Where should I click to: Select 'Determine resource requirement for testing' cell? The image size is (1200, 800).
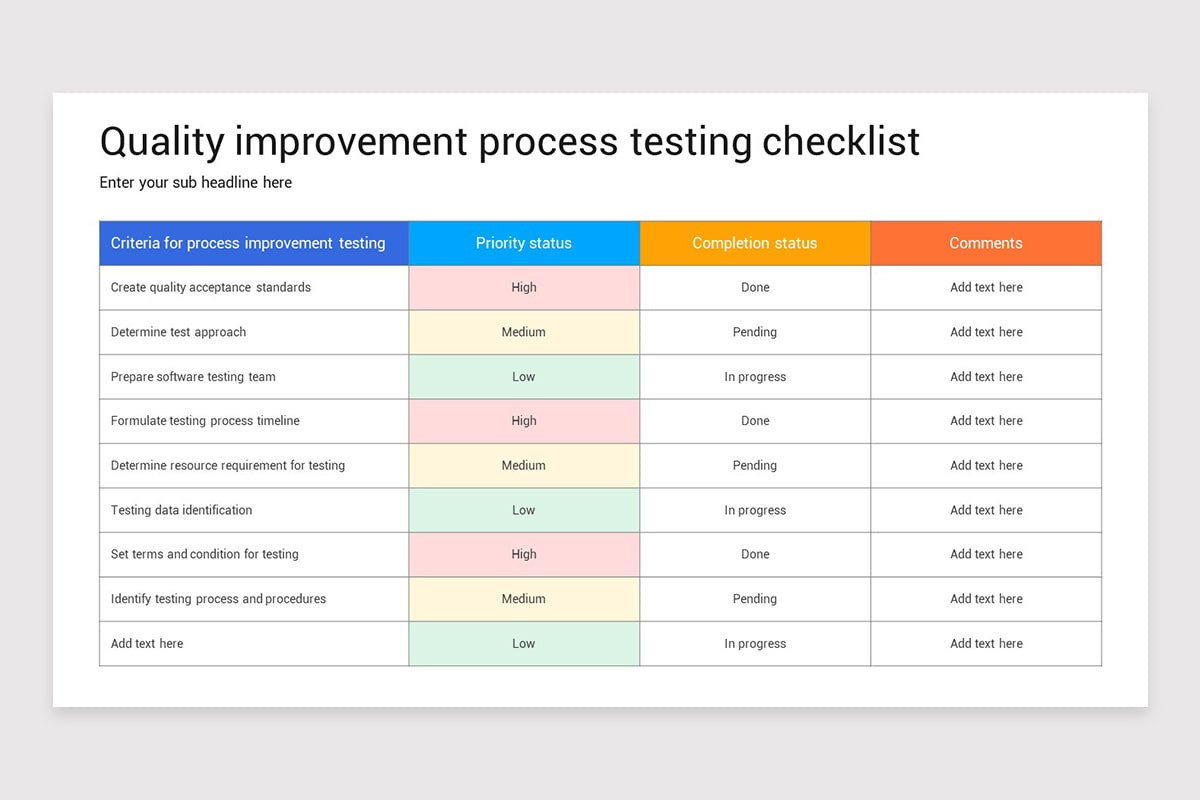[x=254, y=466]
